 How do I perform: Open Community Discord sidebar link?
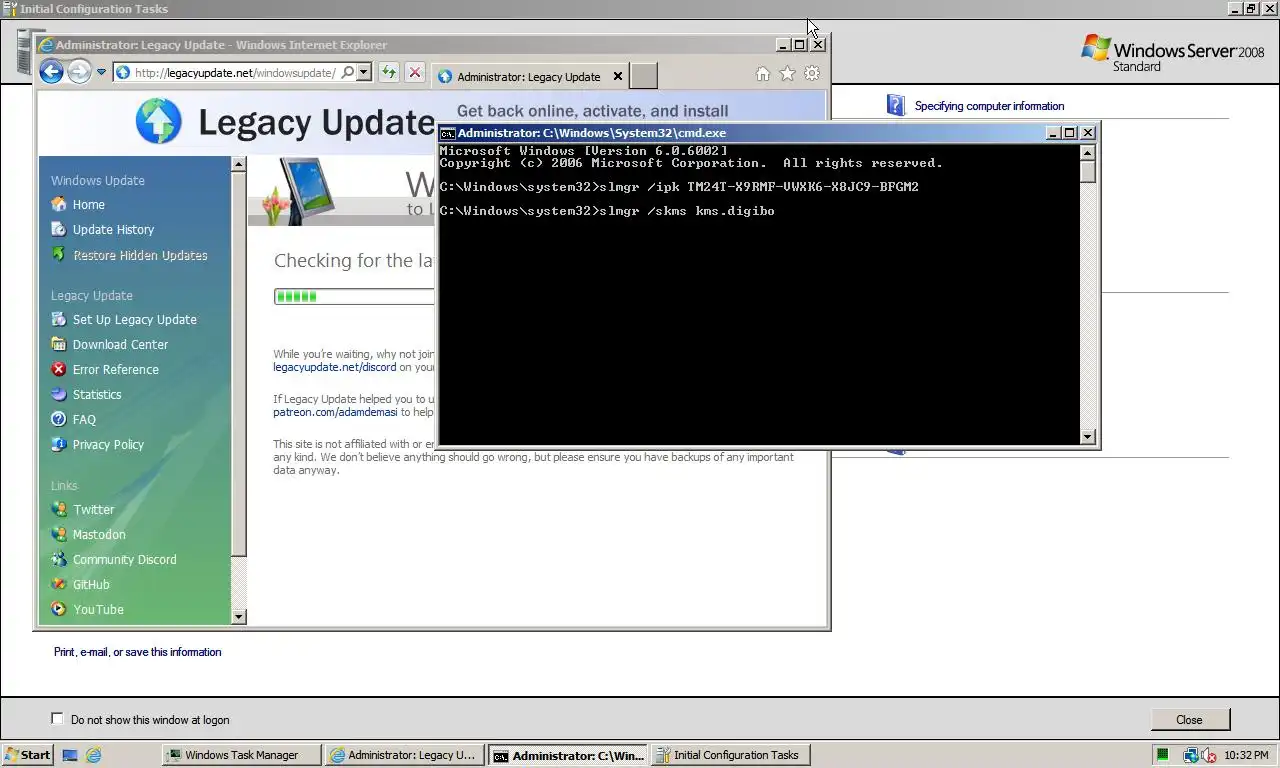pos(124,559)
